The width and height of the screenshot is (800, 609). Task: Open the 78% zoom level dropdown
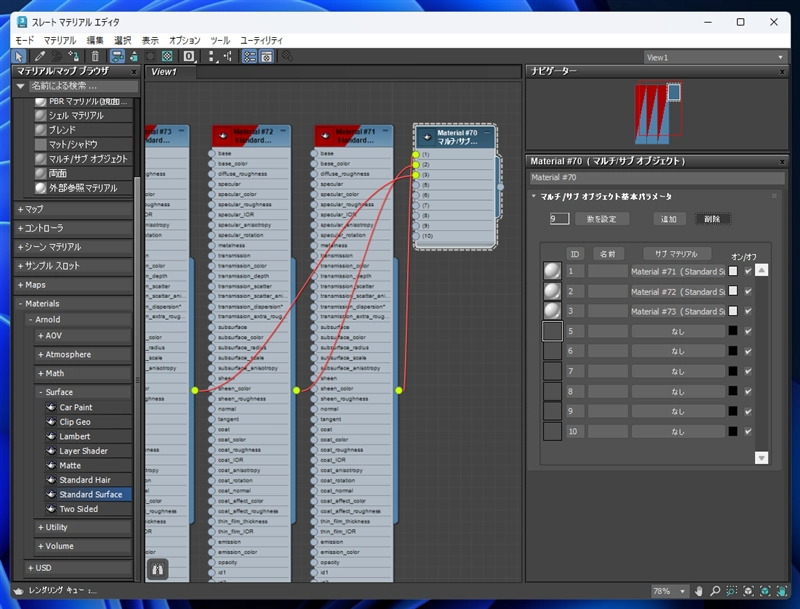(669, 591)
